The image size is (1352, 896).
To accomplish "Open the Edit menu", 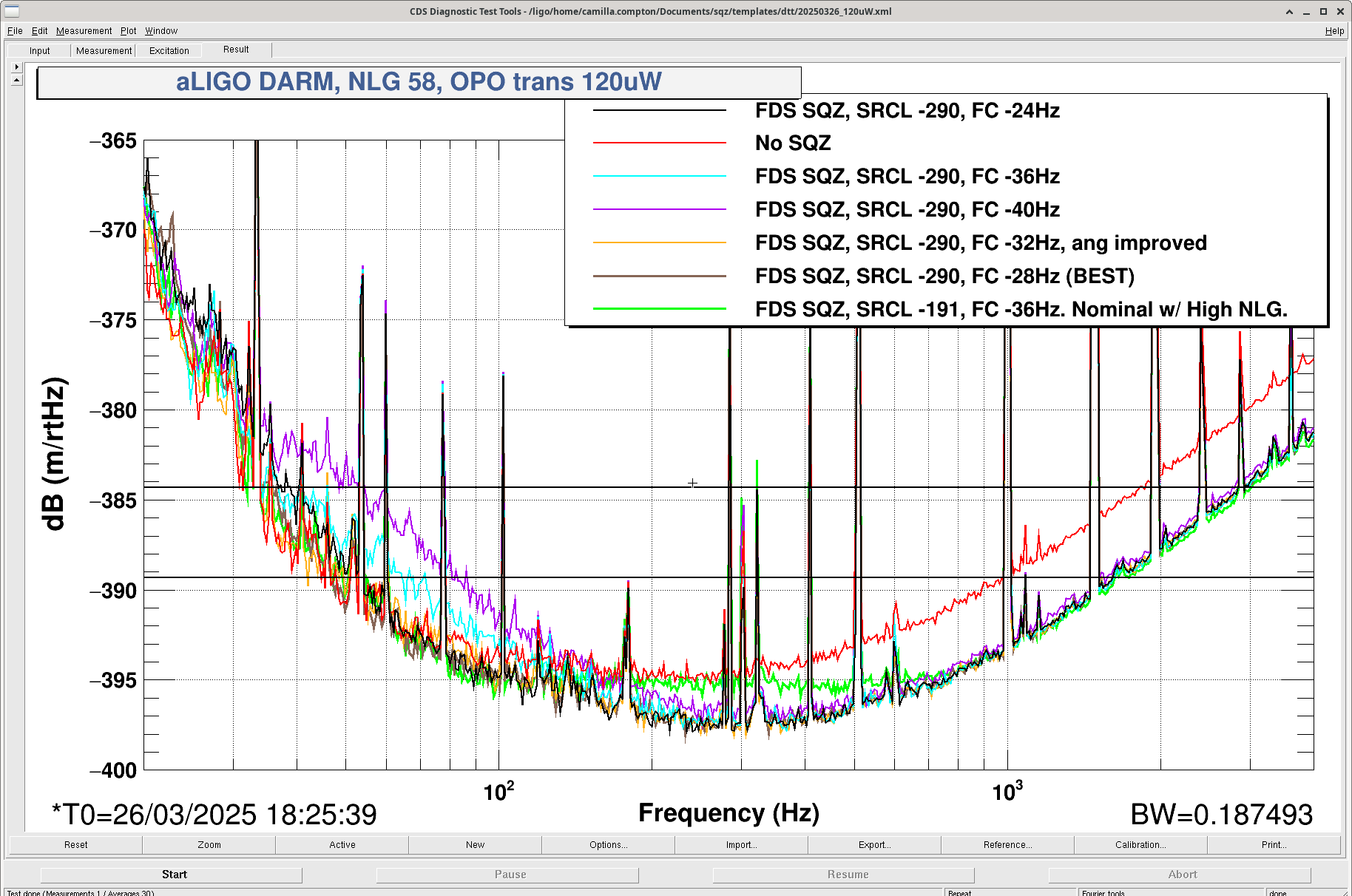I will pyautogui.click(x=39, y=31).
